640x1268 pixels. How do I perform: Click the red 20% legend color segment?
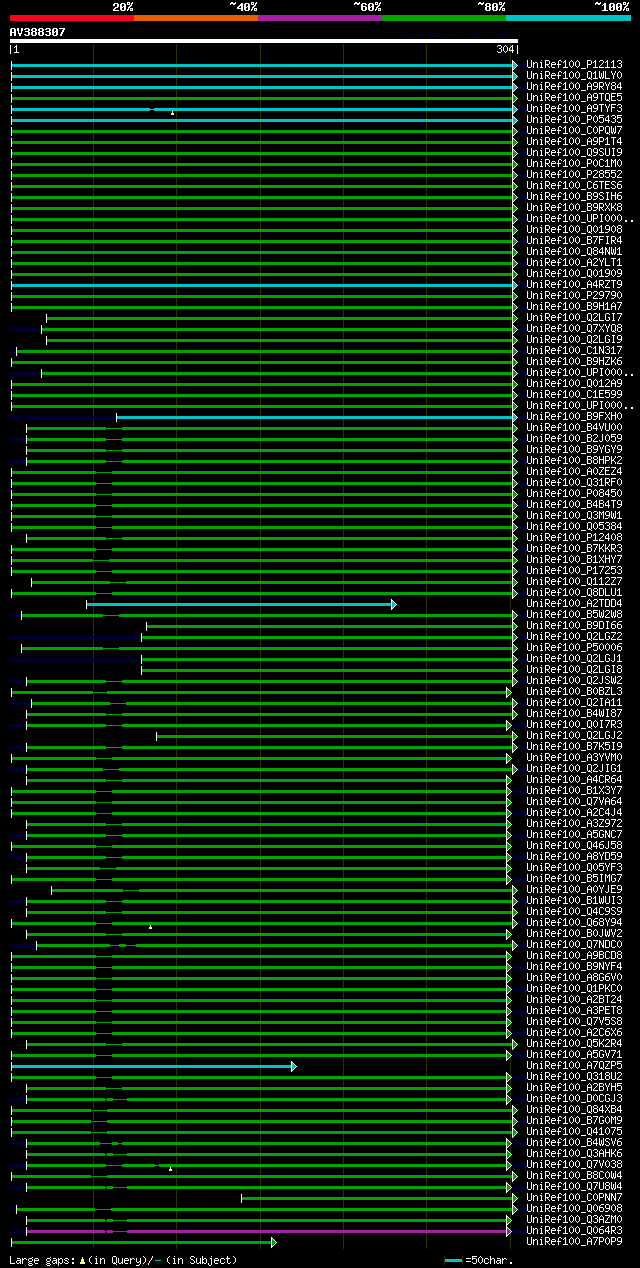(72, 17)
